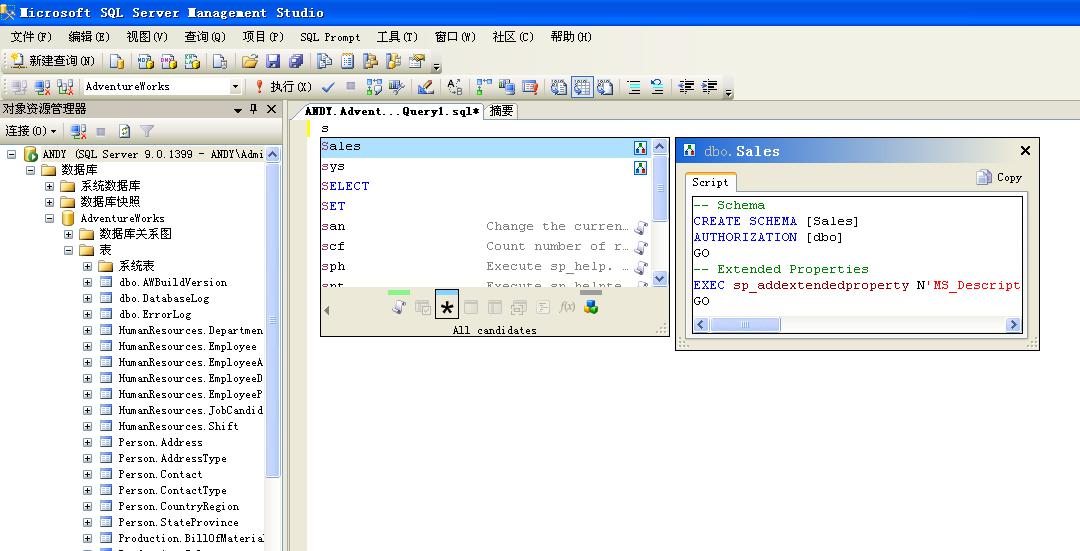The height and width of the screenshot is (551, 1080).
Task: Increase the indent of the line
Action: [709, 87]
